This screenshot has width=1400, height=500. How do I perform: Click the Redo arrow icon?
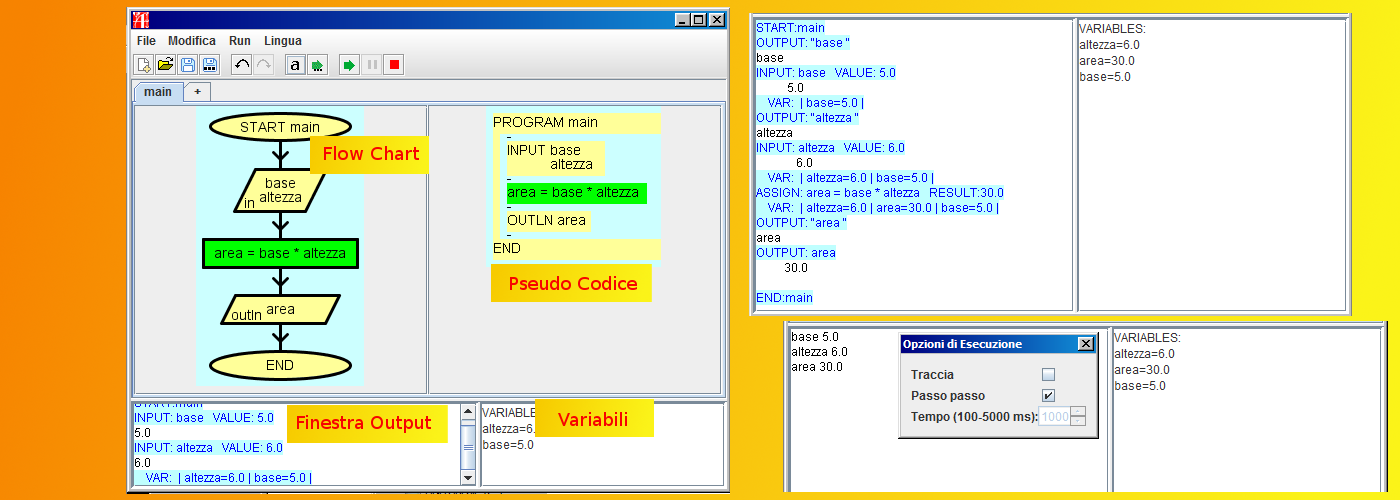[263, 65]
